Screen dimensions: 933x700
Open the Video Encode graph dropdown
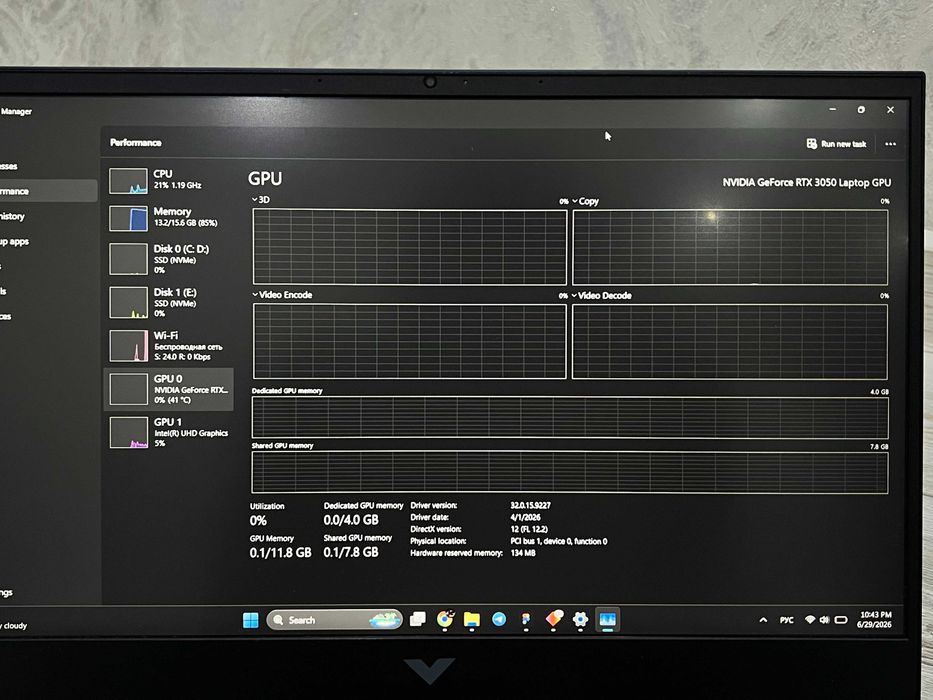282,295
